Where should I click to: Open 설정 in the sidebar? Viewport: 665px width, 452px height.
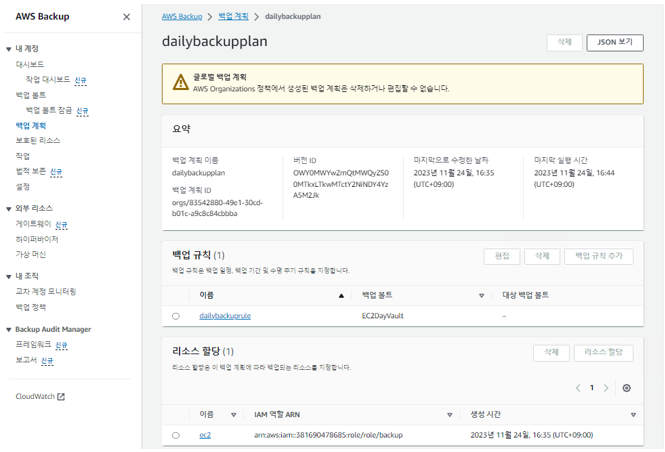pyautogui.click(x=22, y=187)
